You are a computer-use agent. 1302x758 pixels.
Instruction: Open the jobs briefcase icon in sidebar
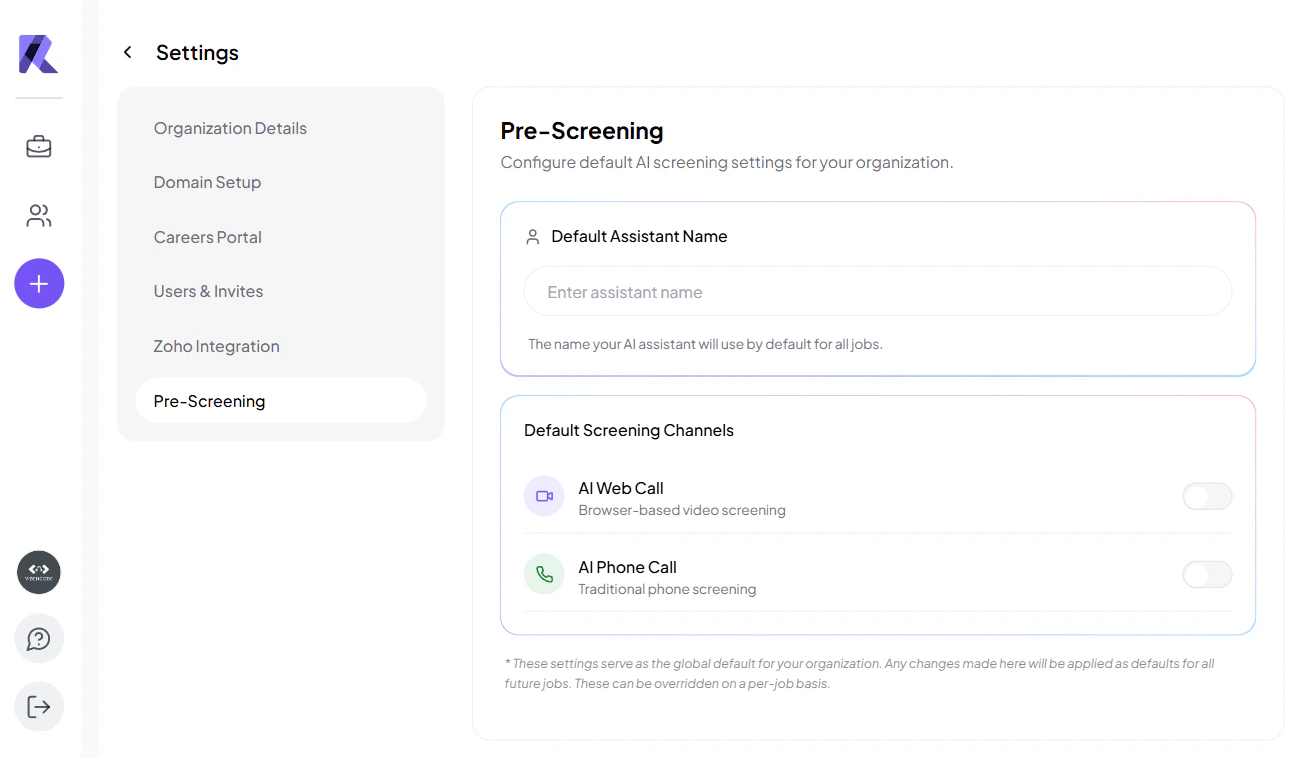point(39,147)
